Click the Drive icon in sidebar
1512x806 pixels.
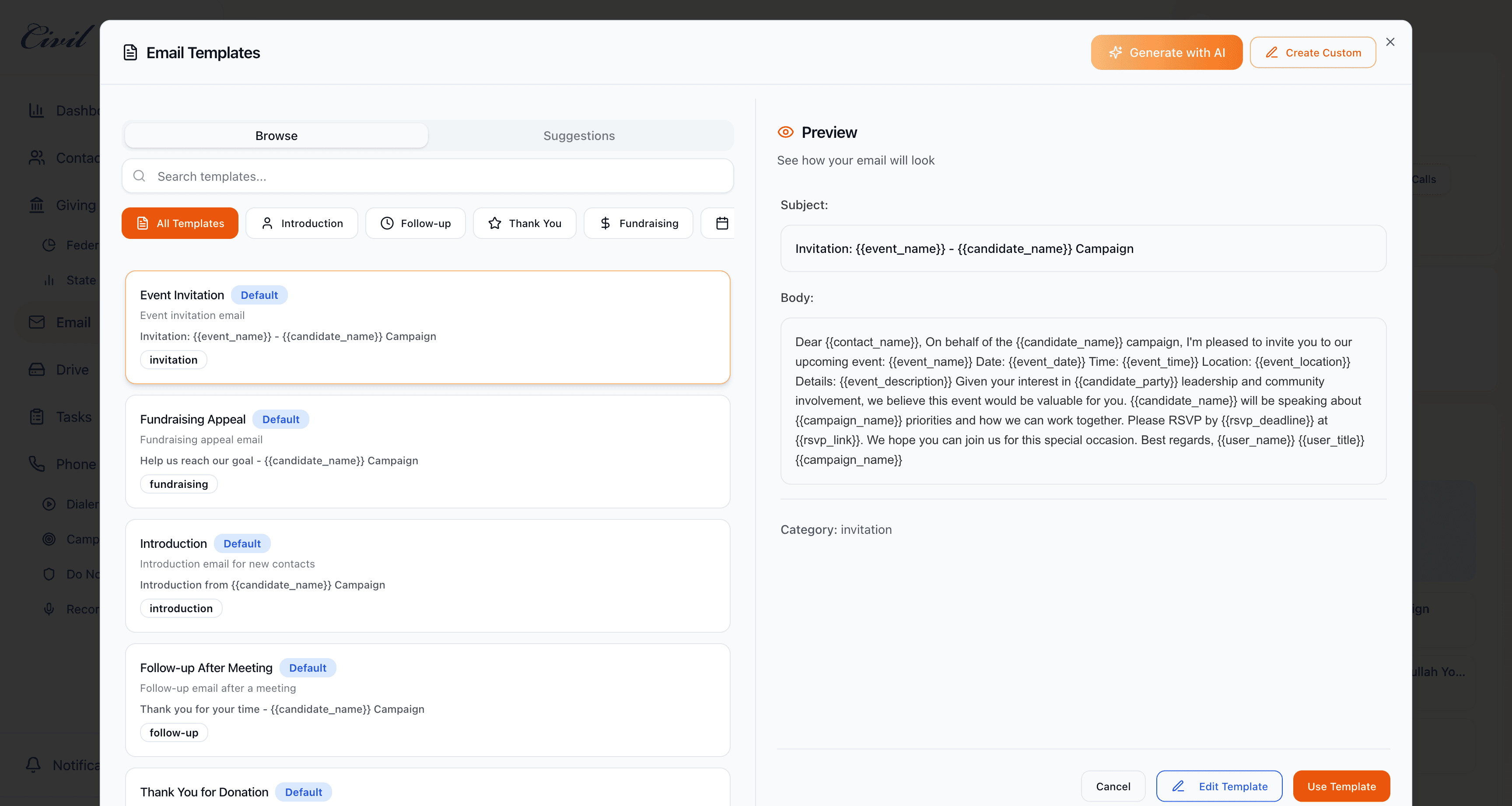tap(36, 369)
